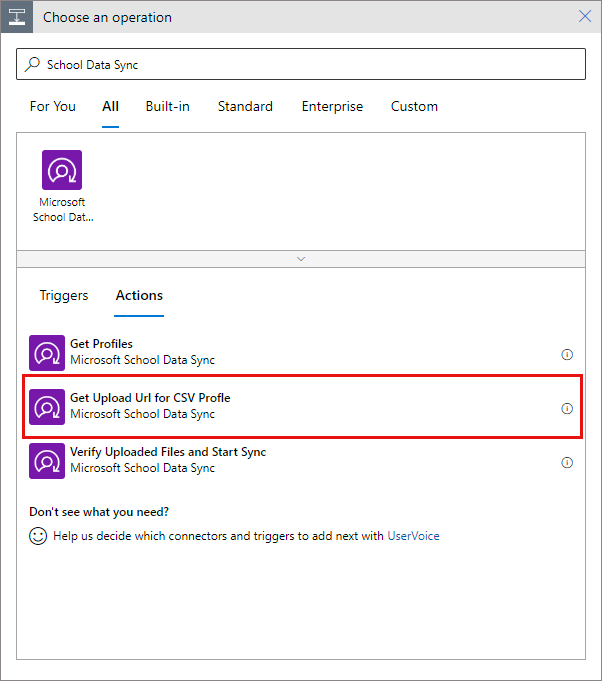Click the smiley face feedback icon

[38, 536]
